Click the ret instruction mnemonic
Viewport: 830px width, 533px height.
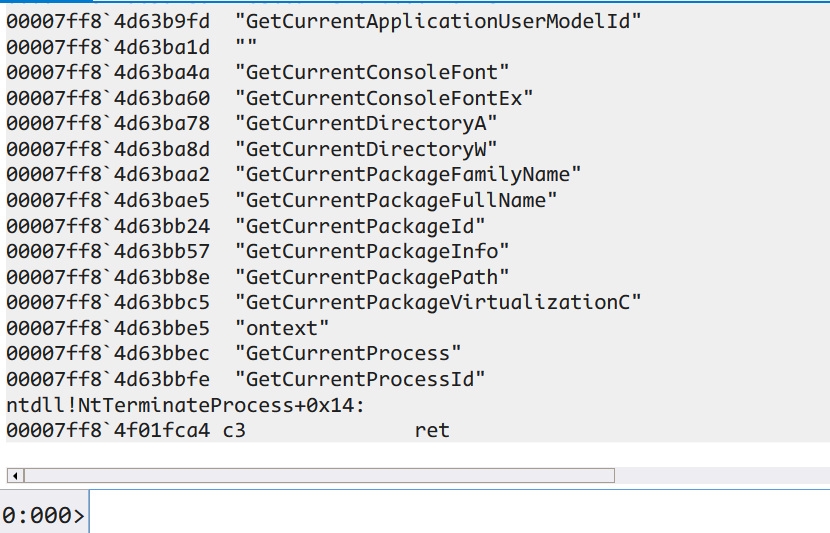pos(432,430)
